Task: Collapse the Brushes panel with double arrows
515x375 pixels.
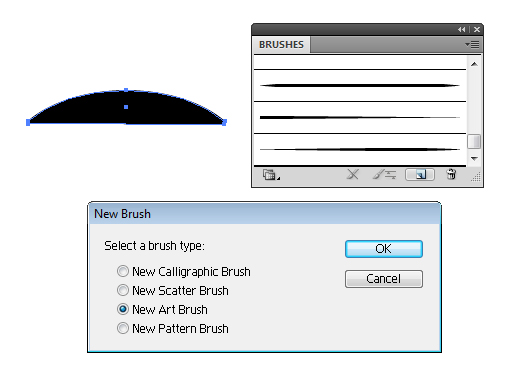Action: point(461,30)
